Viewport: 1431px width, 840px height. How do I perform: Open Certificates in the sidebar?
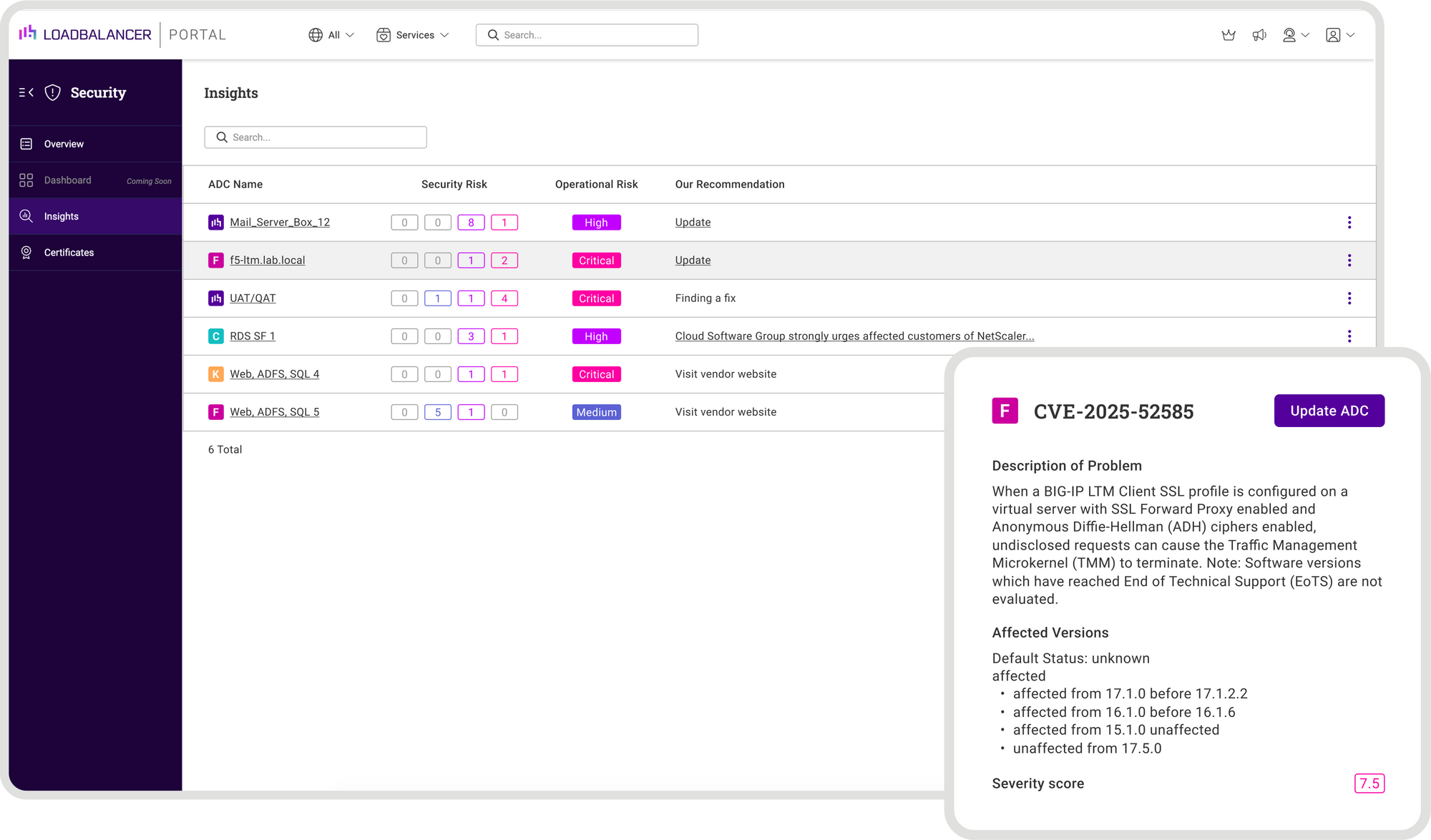point(95,253)
